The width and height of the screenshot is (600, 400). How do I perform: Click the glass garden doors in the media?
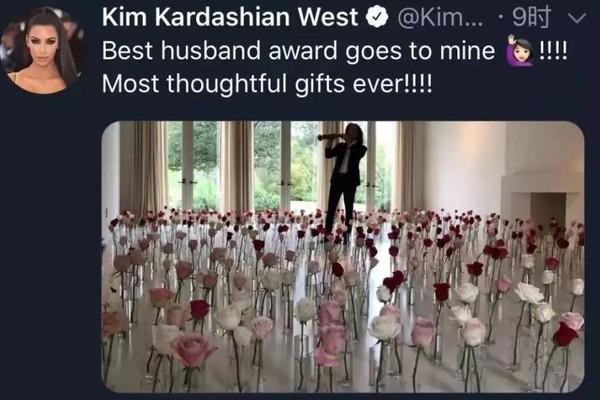(285, 167)
